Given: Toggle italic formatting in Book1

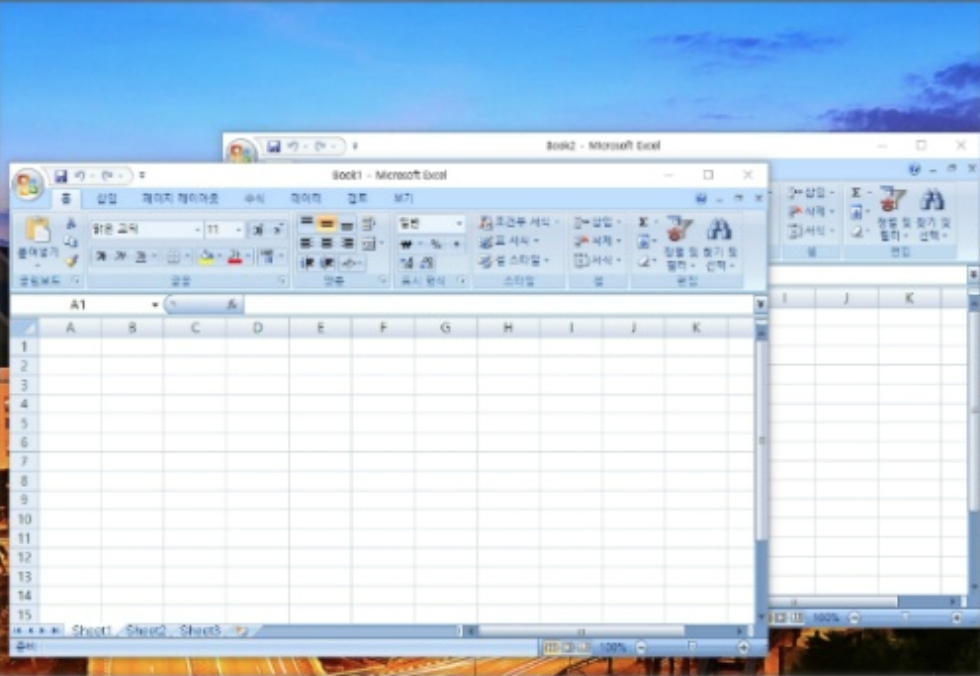Looking at the screenshot, I should click(x=120, y=257).
